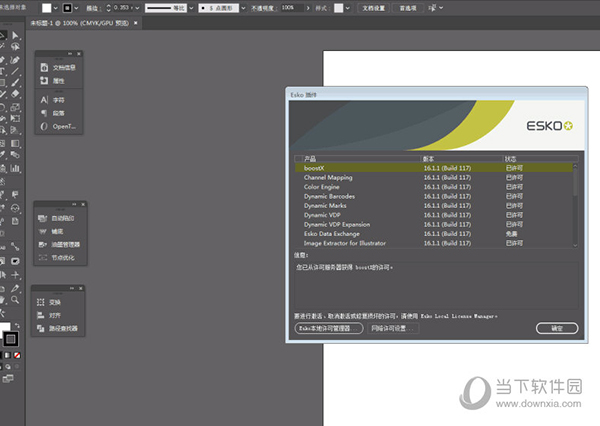Viewport: 600px width, 426px height.
Task: Open the second icon in the 自动陷印 panel
Action: coord(42,231)
